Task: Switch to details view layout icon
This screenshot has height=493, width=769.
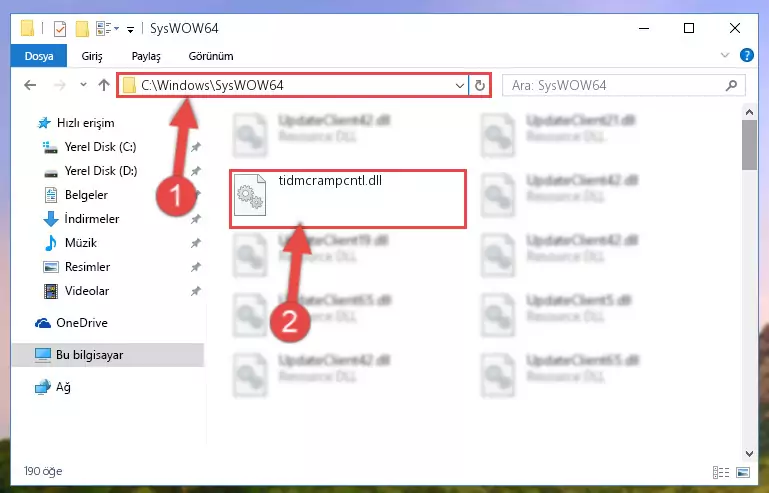Action: [x=720, y=472]
